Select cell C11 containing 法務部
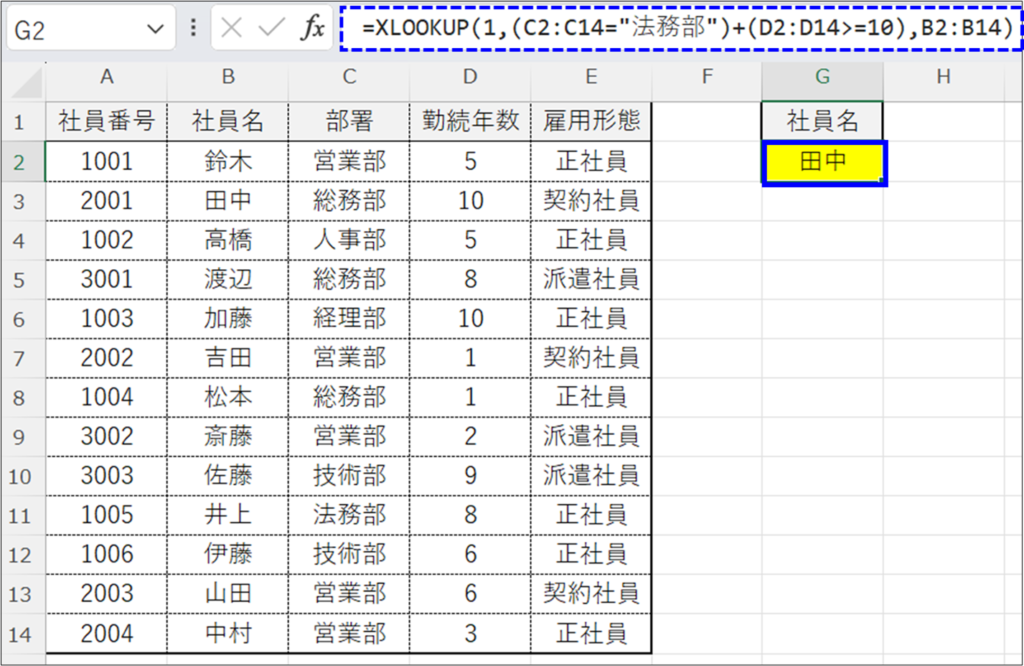The height and width of the screenshot is (666, 1024). point(348,516)
